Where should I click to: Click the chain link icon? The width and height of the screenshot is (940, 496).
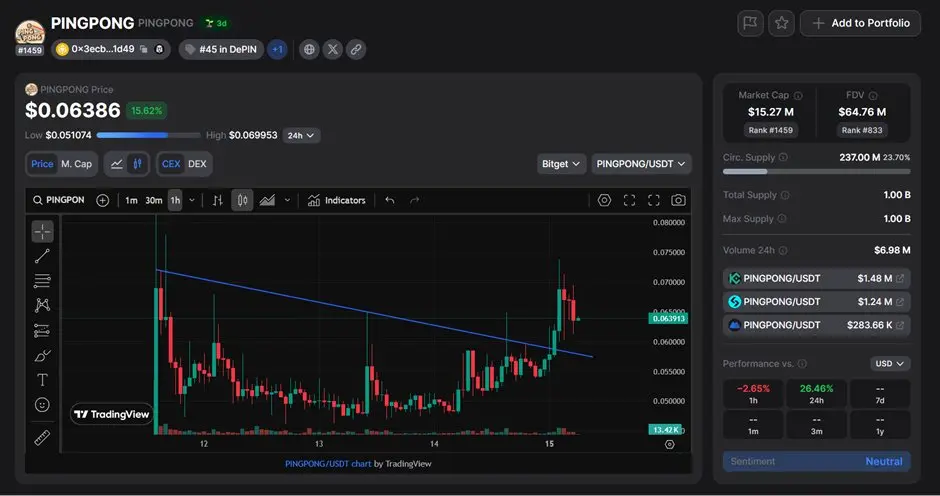point(356,49)
